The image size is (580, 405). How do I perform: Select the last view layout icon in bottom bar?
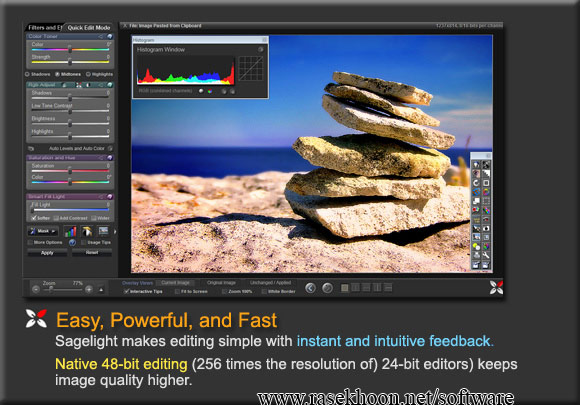(x=388, y=287)
